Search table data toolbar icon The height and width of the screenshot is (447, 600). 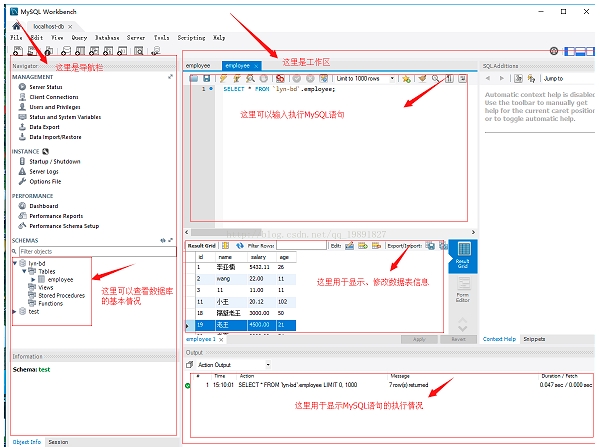click(139, 51)
